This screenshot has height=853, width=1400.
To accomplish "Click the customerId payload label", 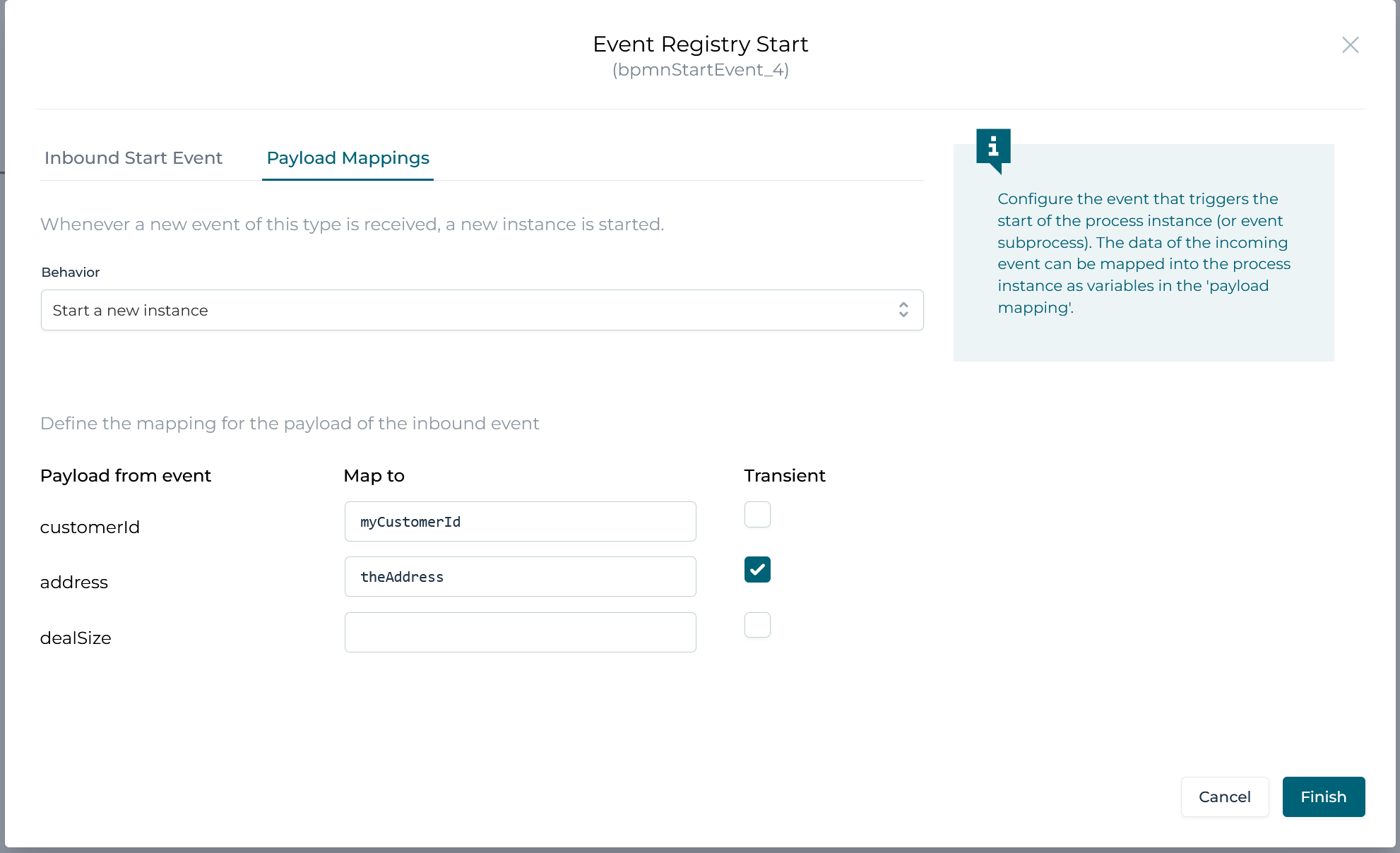I will 90,527.
